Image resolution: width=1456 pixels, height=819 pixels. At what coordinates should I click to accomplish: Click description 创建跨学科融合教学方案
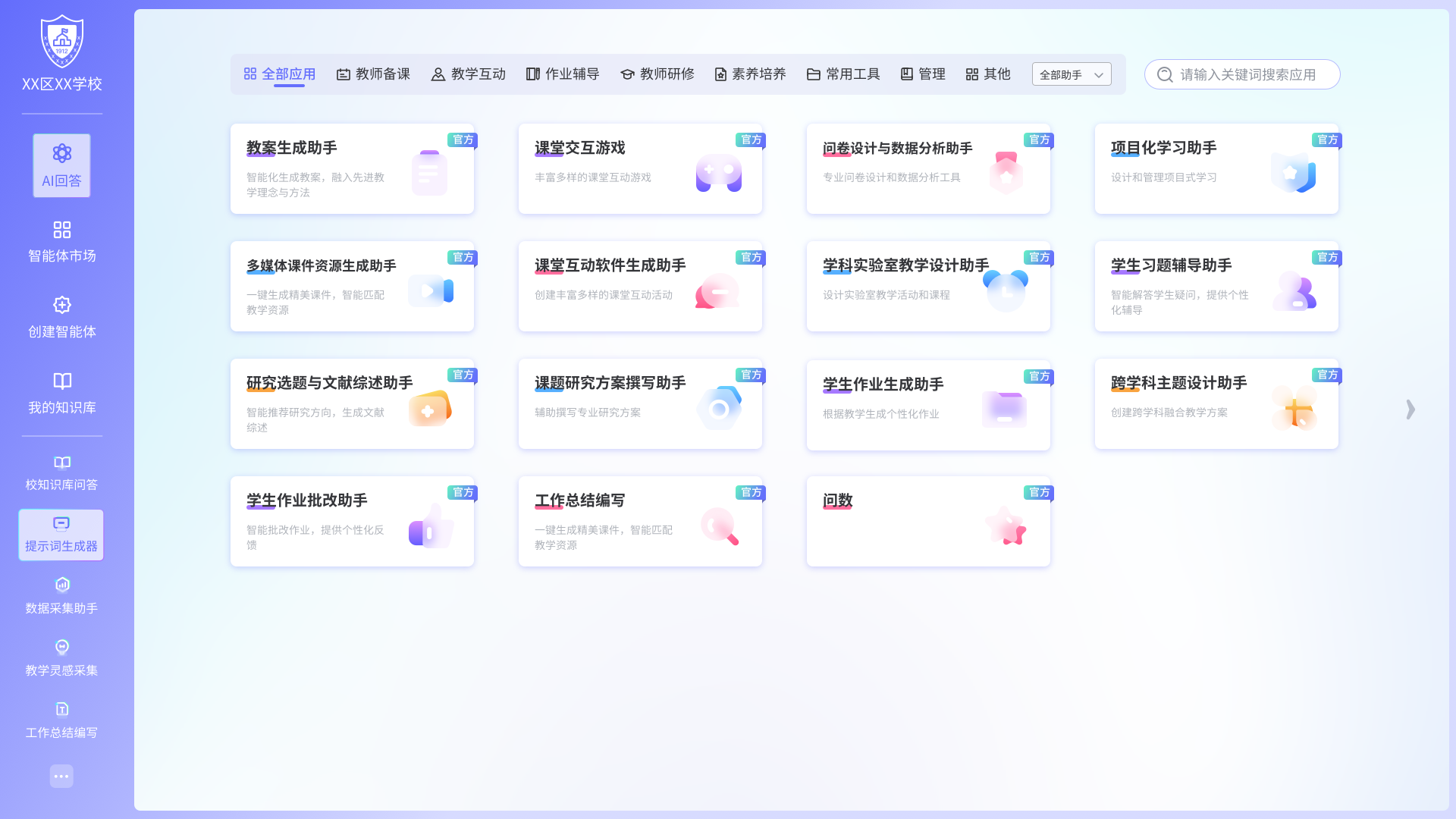point(1169,413)
